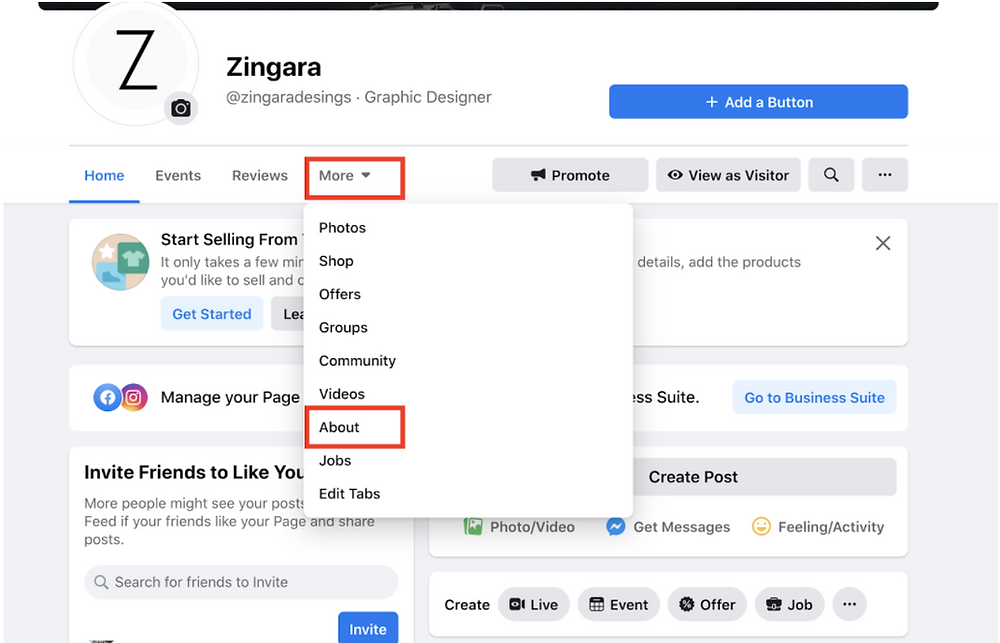Viewport: 1000px width, 643px height.
Task: Click Go to Business Suite
Action: point(814,397)
